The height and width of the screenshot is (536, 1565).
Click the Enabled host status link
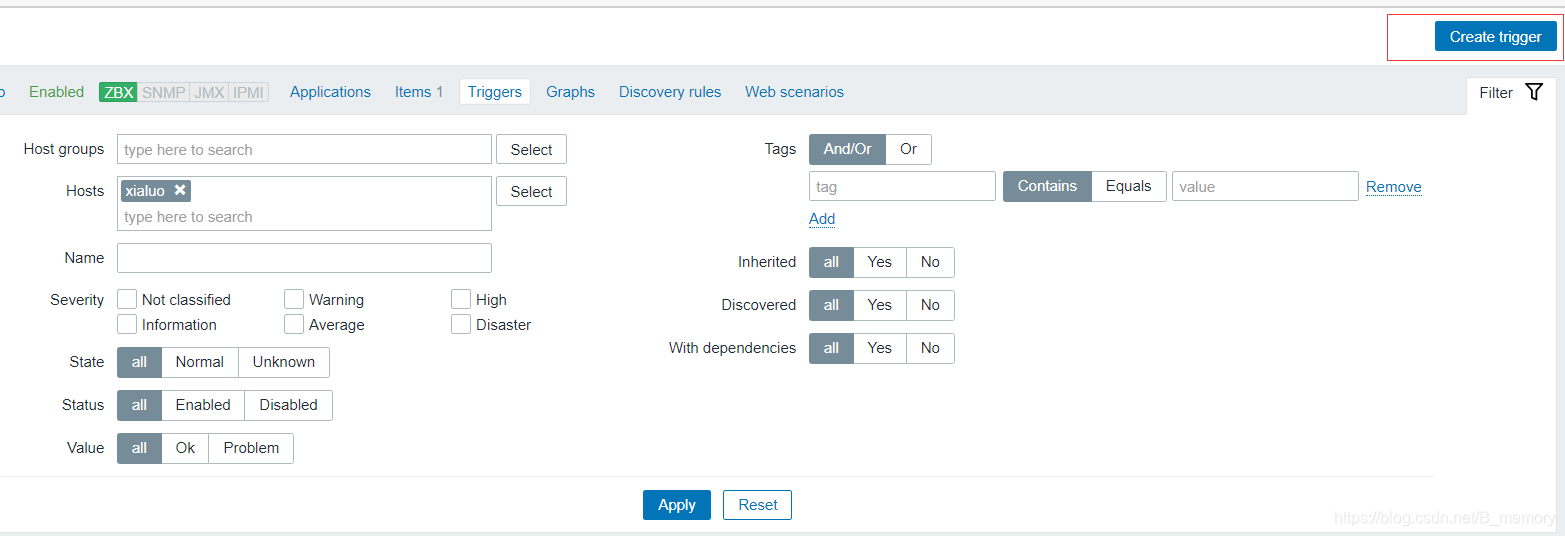point(56,92)
